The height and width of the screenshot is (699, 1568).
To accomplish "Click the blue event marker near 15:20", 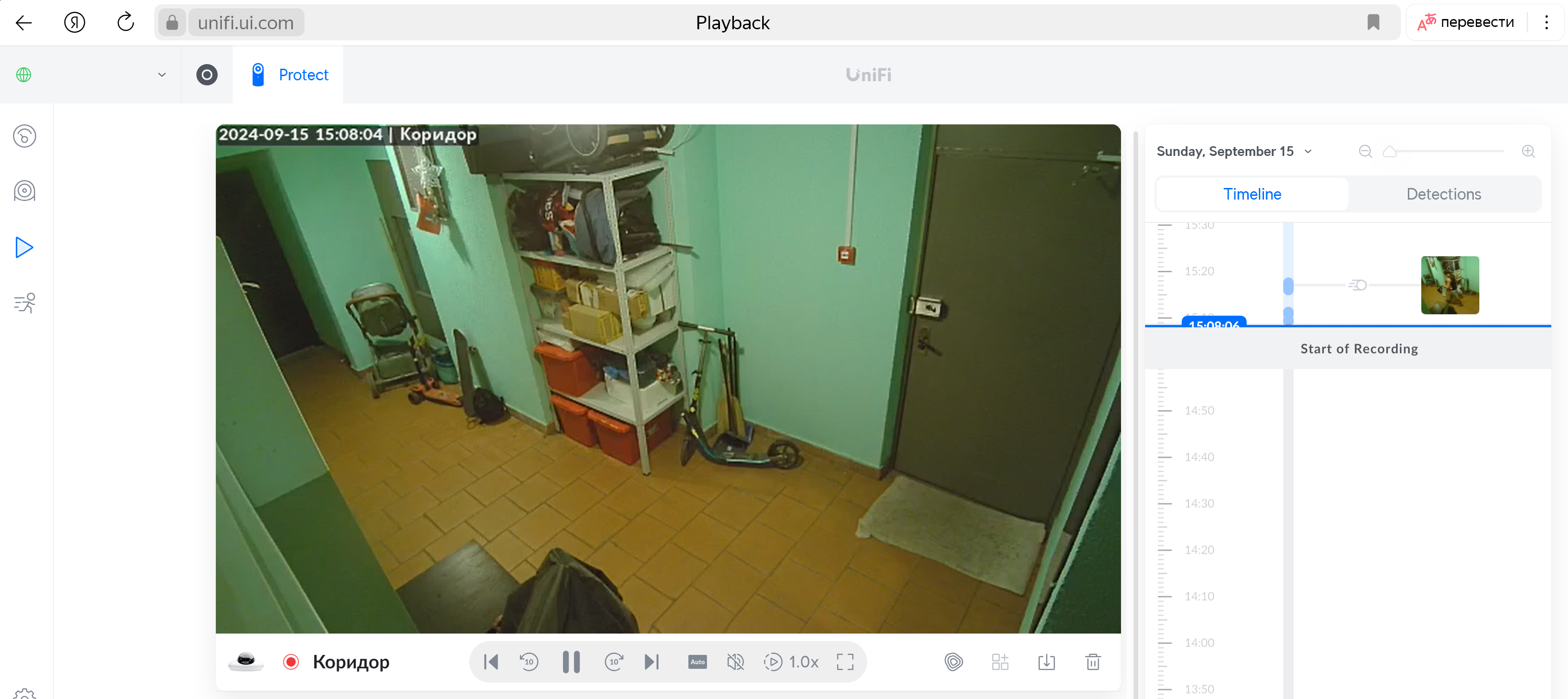I will (x=1288, y=285).
